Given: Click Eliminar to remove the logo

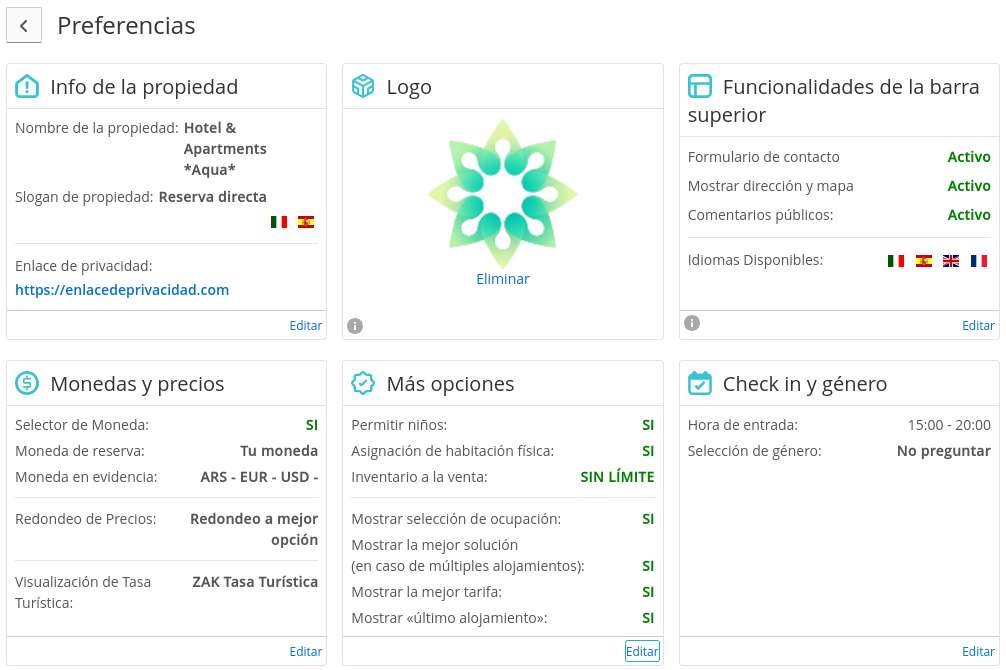Looking at the screenshot, I should pyautogui.click(x=503, y=279).
